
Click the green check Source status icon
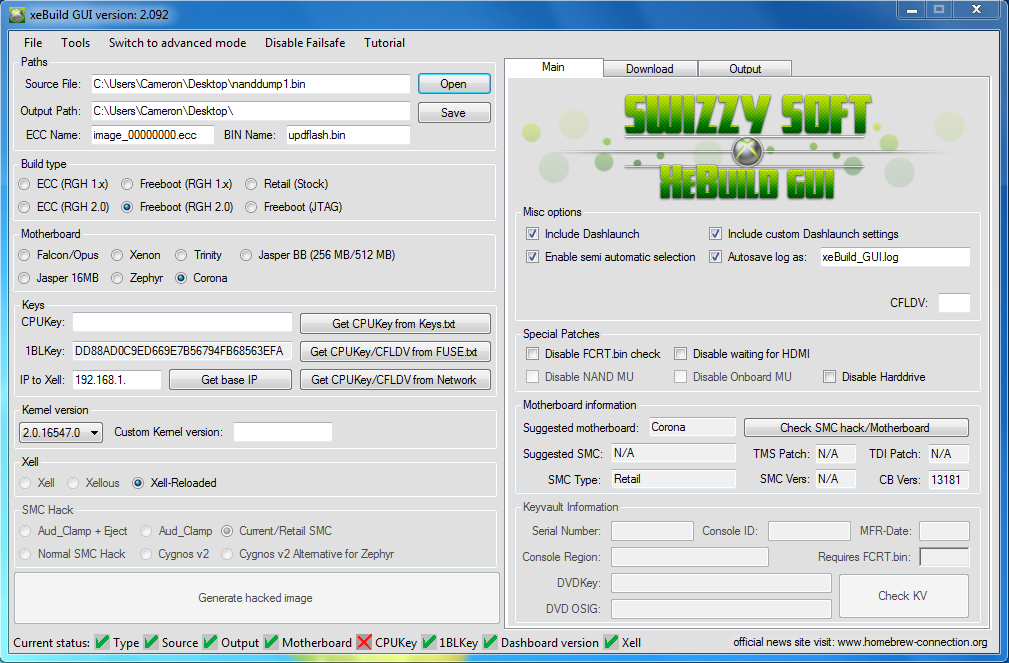tap(151, 642)
